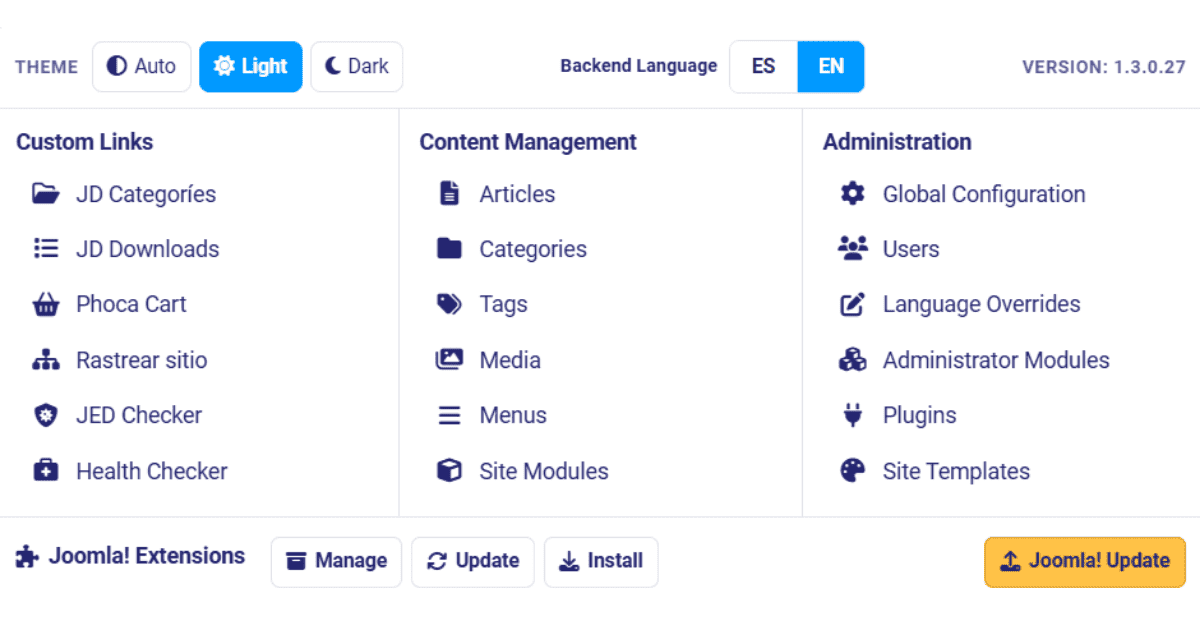Open Site Templates
The image size is (1200, 630).
pyautogui.click(x=956, y=471)
